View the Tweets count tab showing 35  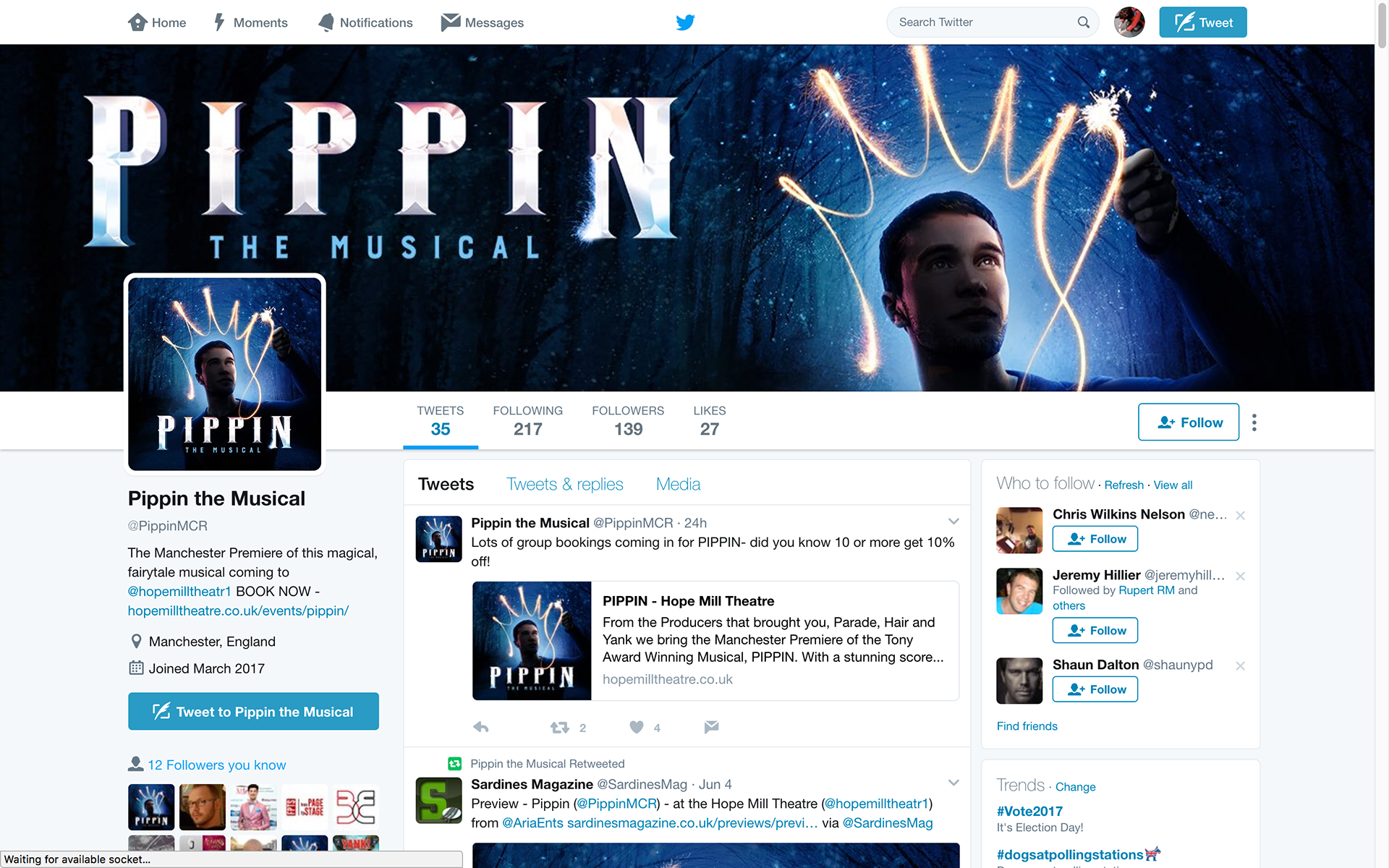pyautogui.click(x=441, y=421)
